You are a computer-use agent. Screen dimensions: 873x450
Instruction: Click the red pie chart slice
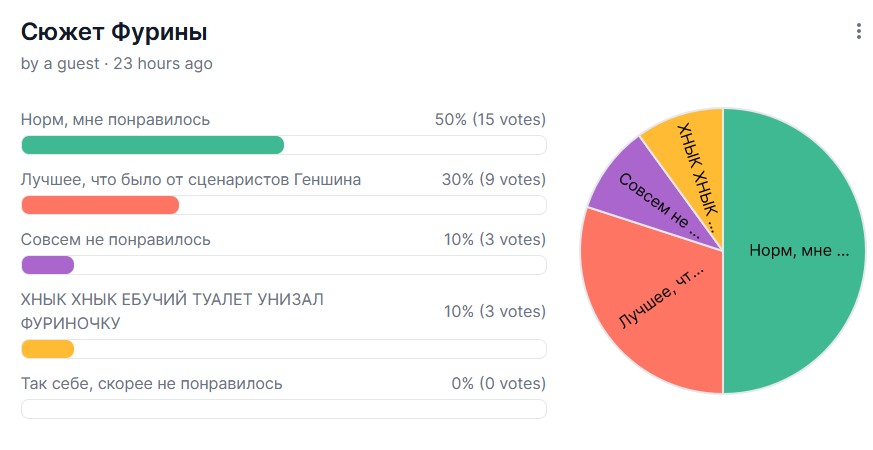point(660,310)
